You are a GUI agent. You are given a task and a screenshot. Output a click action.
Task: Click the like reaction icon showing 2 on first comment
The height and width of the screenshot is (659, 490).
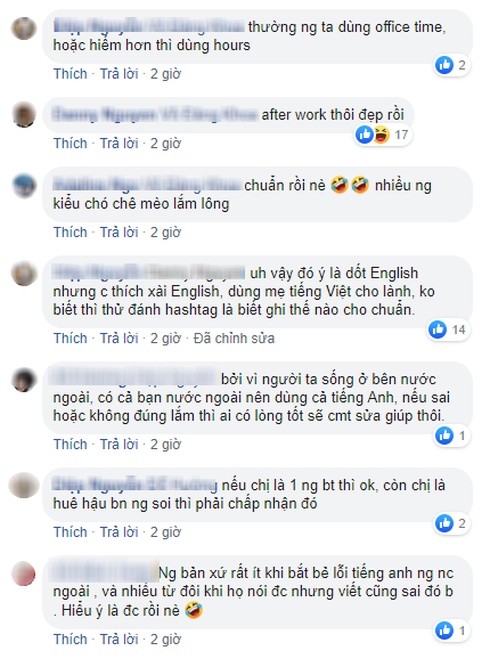click(444, 65)
